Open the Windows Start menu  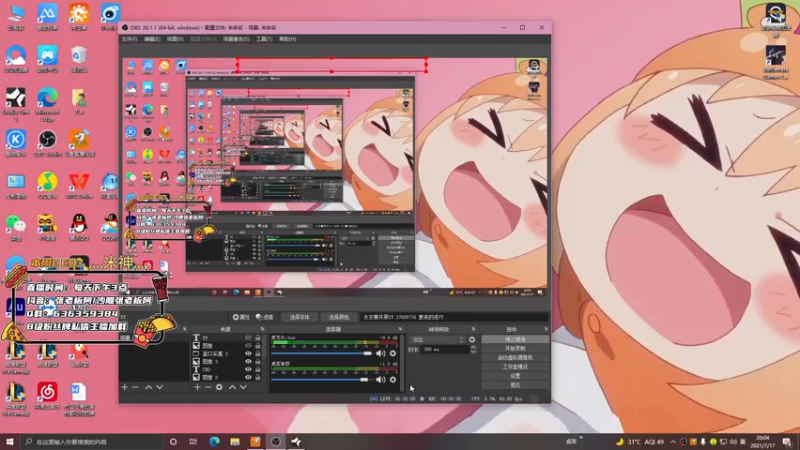(9, 441)
